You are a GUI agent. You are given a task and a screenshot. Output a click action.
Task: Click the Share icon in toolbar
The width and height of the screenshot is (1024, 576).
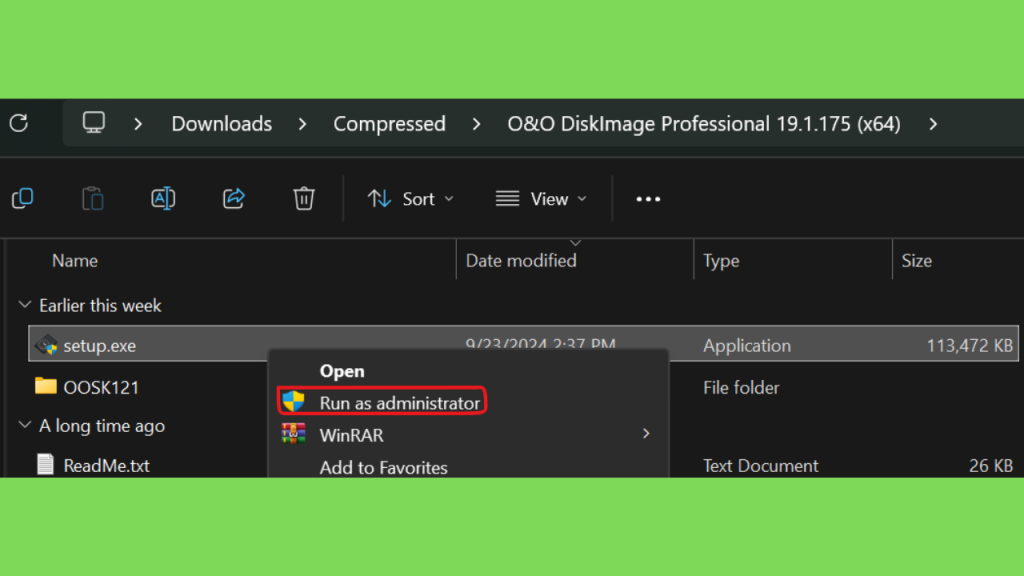234,199
